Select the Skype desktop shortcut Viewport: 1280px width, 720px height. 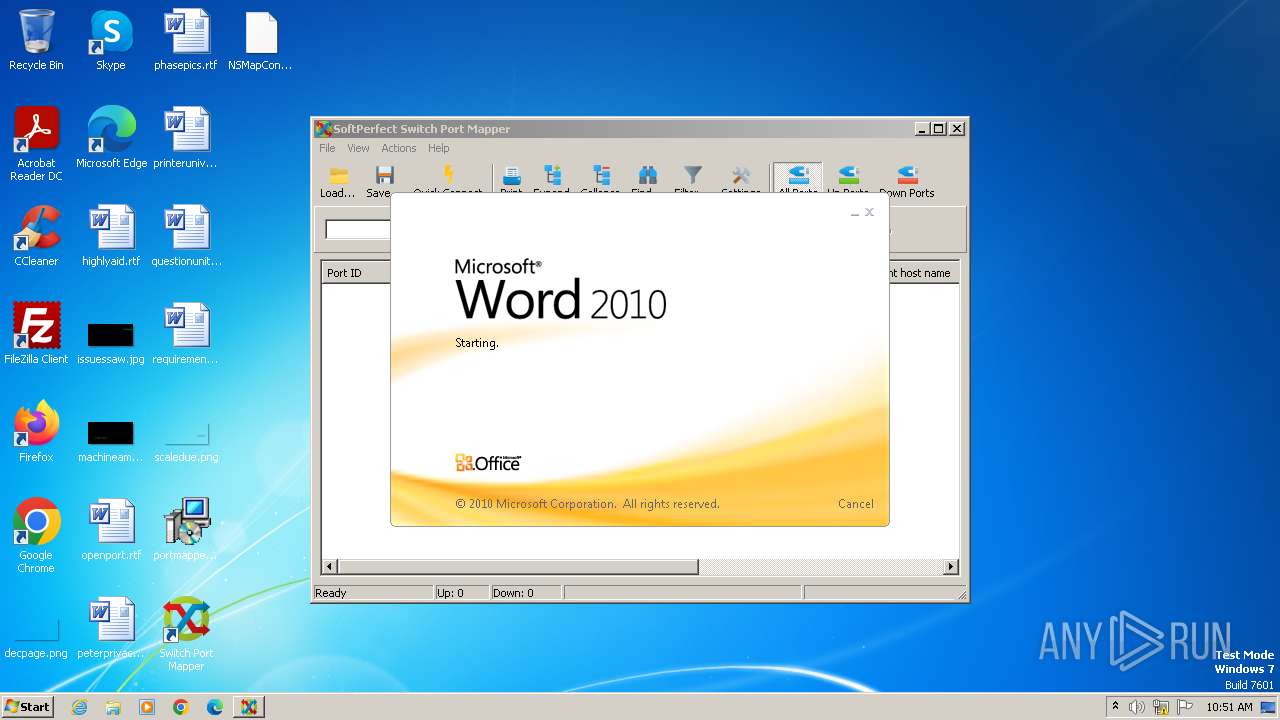pyautogui.click(x=111, y=41)
